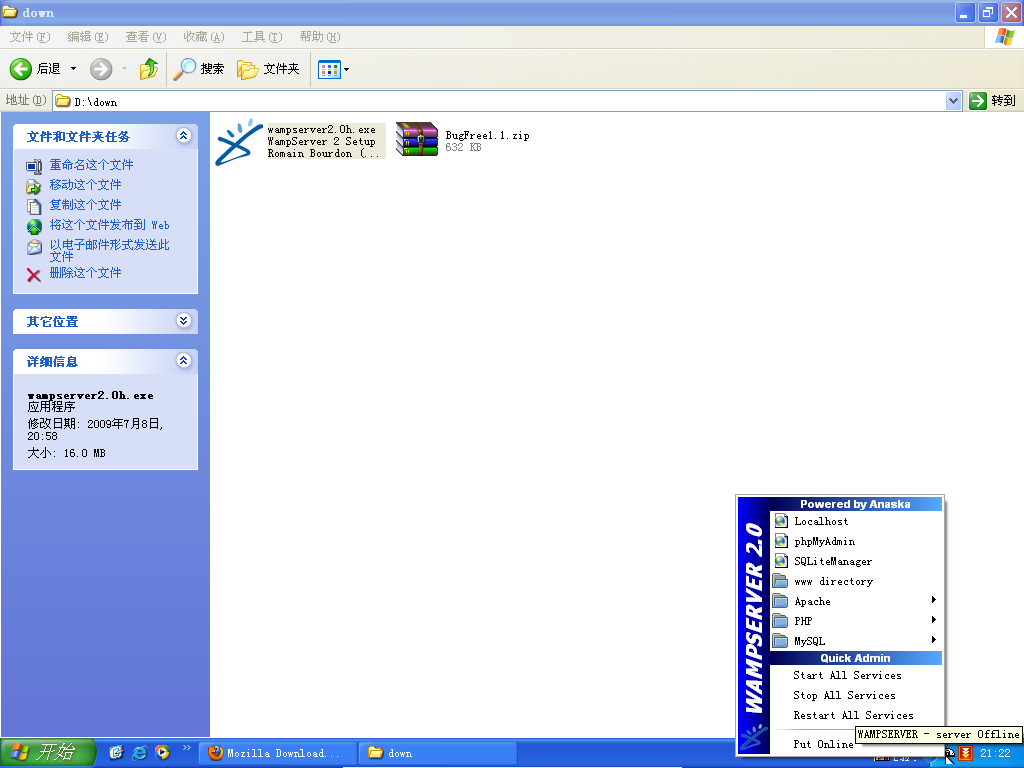
Task: Click Localhost icon in WampServer menu
Action: [x=780, y=521]
